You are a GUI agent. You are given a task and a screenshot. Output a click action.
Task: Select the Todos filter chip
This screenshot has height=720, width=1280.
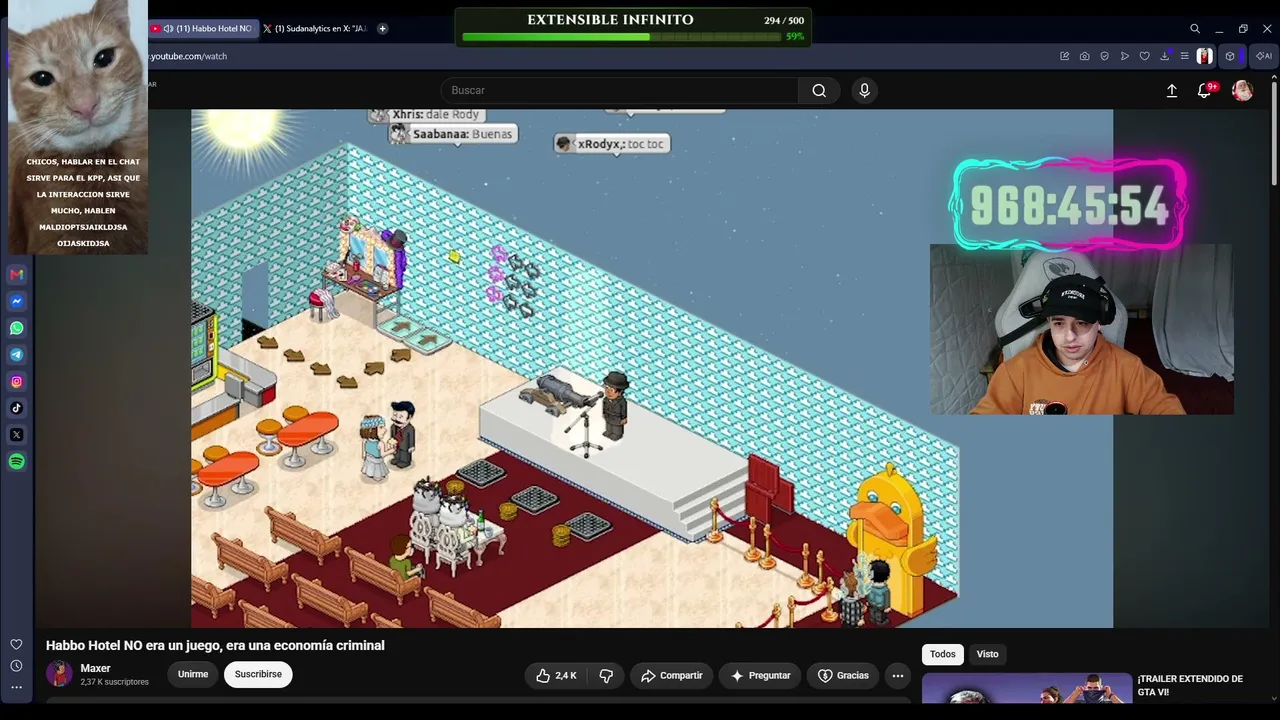(943, 654)
